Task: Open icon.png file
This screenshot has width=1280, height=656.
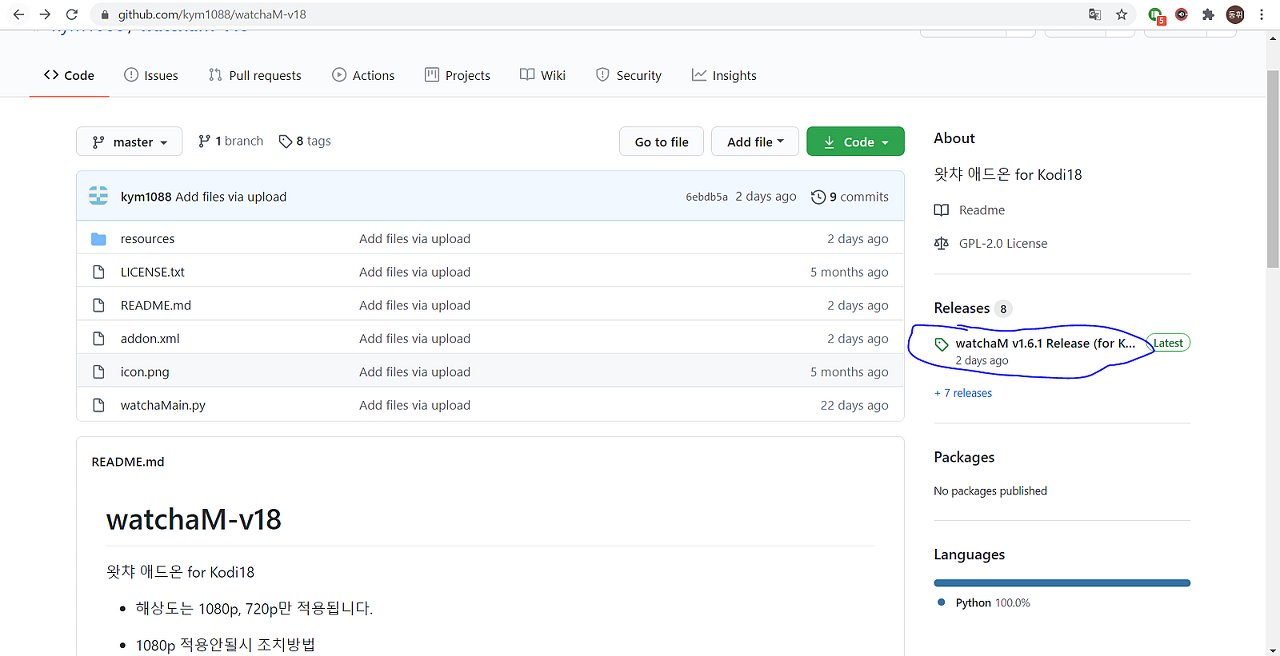Action: (145, 372)
